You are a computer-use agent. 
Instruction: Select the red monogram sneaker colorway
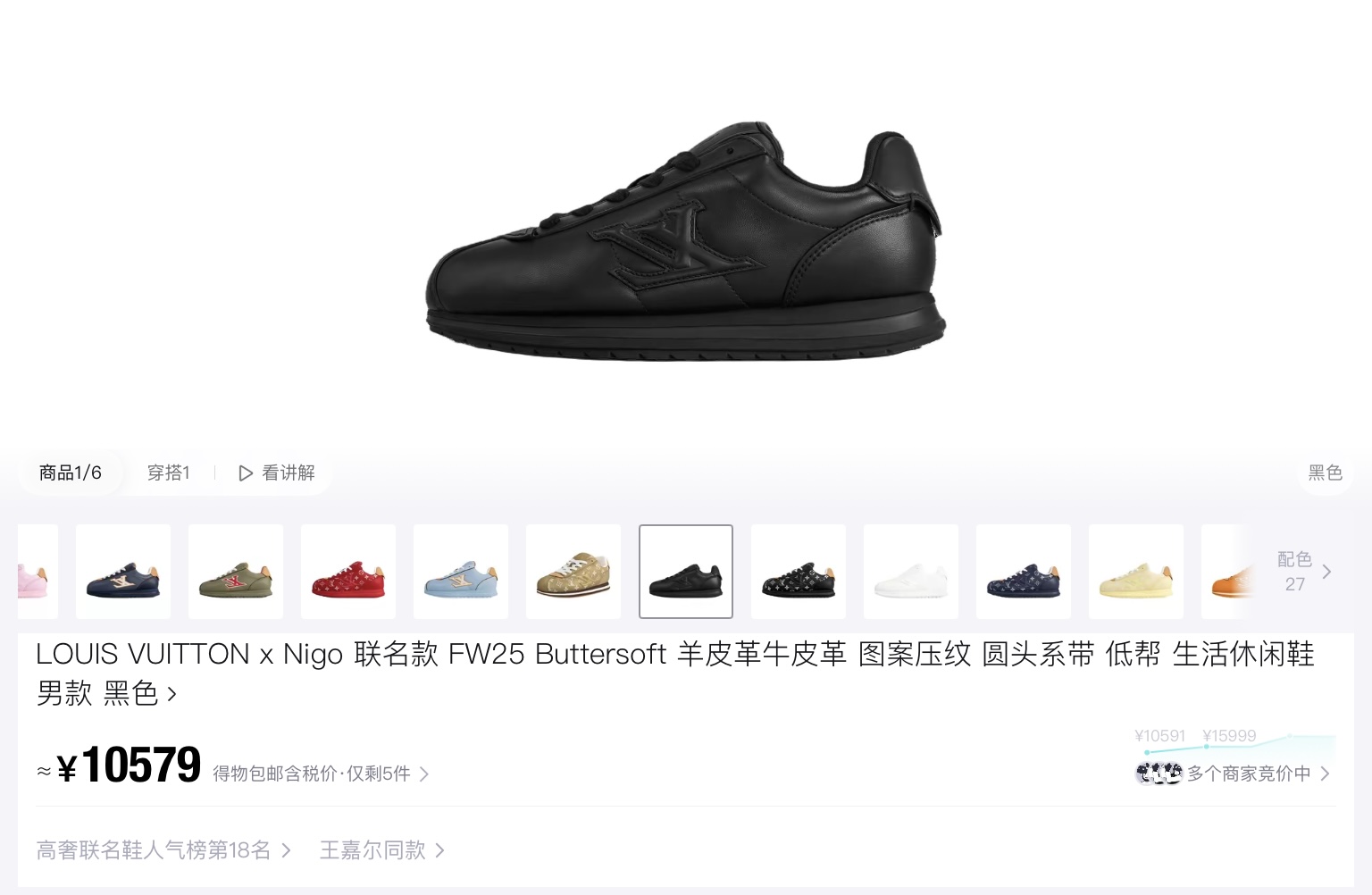(348, 572)
